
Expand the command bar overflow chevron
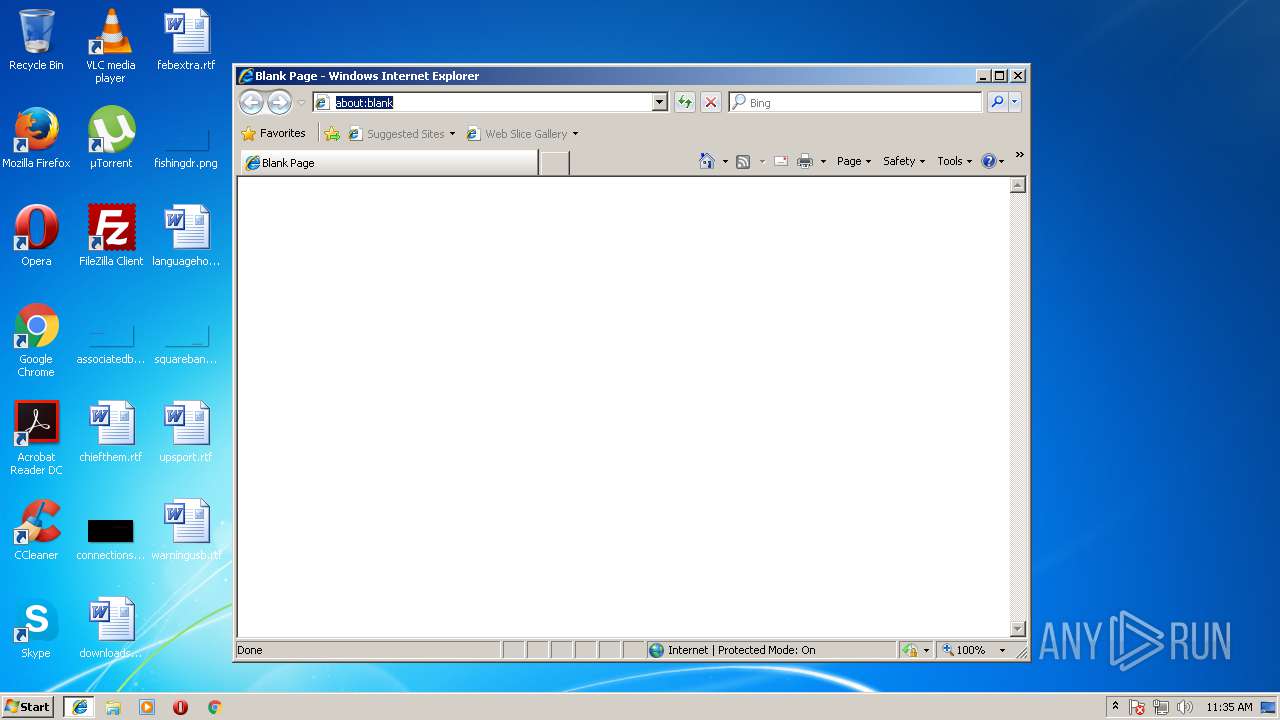tap(1019, 155)
